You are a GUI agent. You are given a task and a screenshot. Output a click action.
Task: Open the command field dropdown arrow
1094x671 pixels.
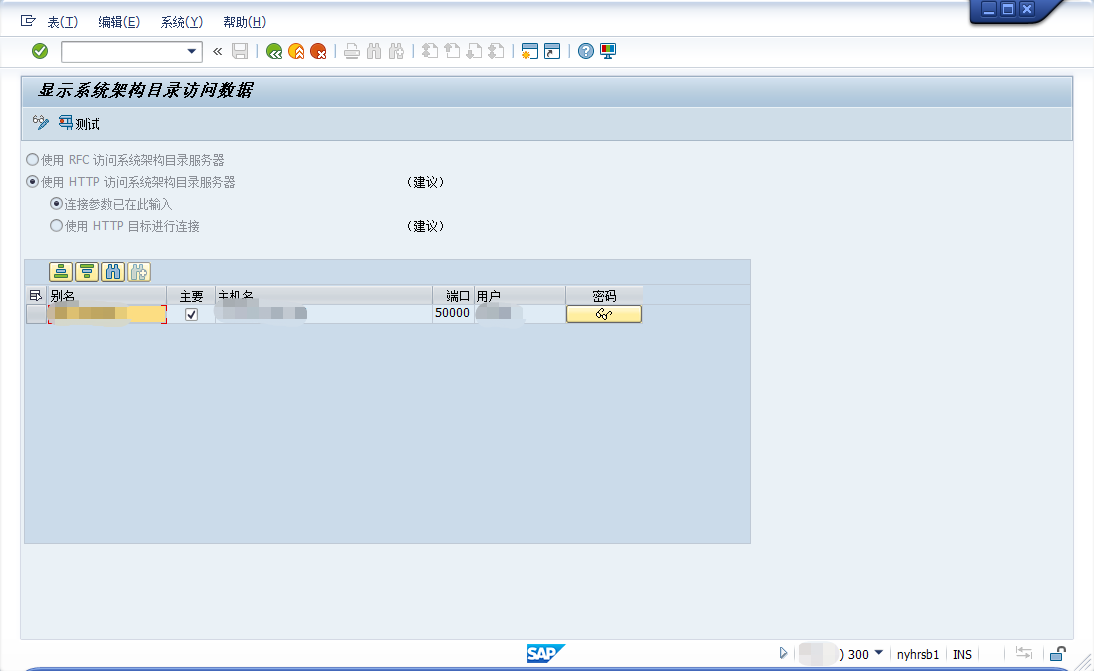[x=191, y=51]
